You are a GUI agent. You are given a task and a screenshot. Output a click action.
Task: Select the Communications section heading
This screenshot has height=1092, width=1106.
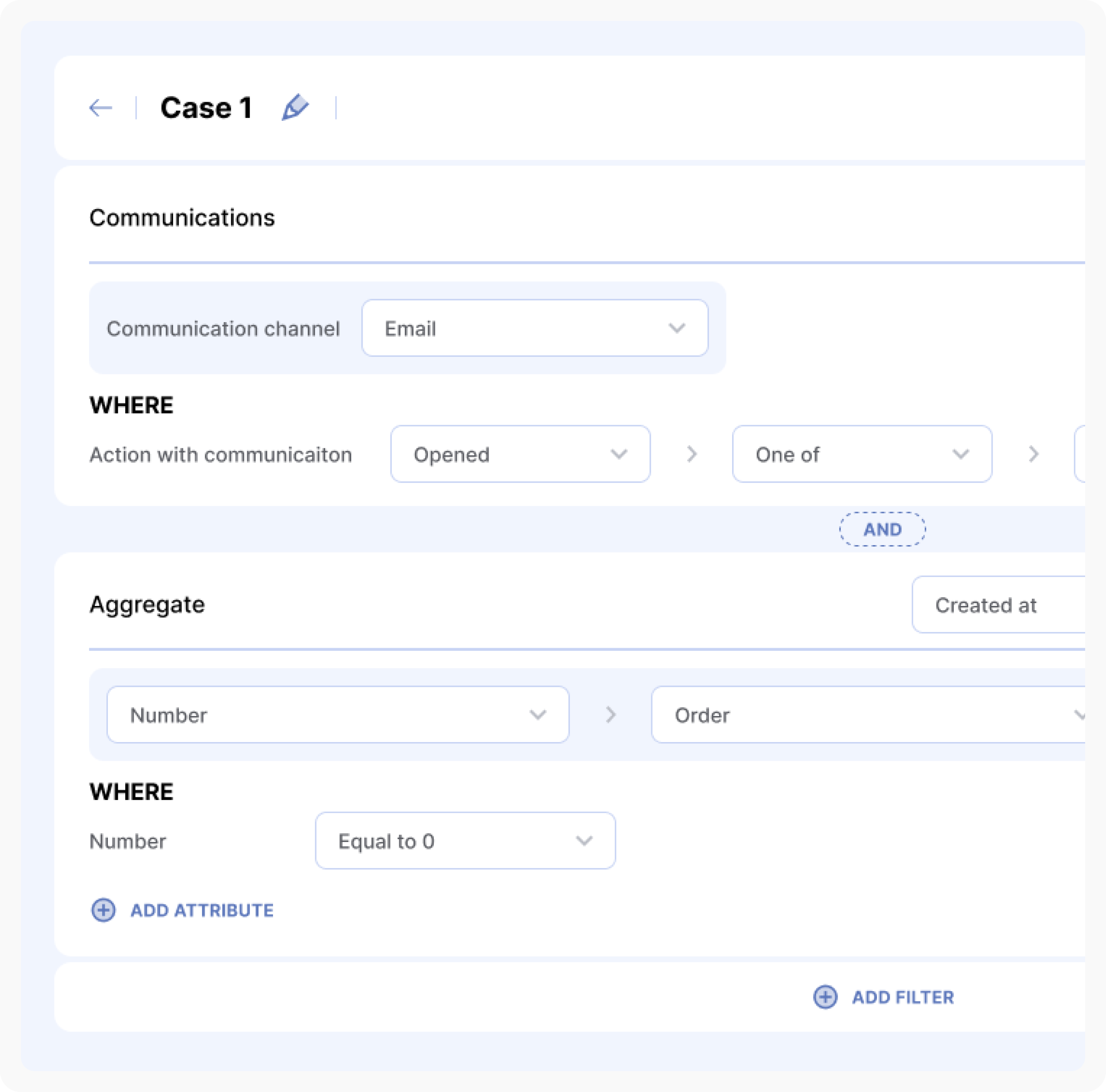point(182,218)
